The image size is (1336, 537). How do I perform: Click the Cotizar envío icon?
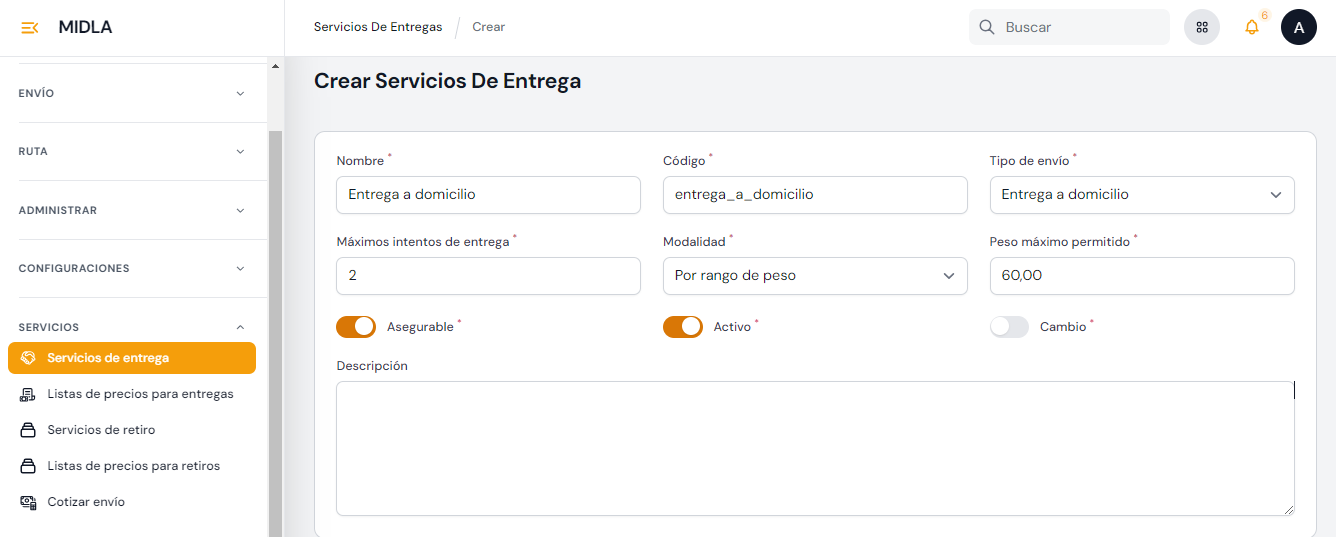(28, 502)
